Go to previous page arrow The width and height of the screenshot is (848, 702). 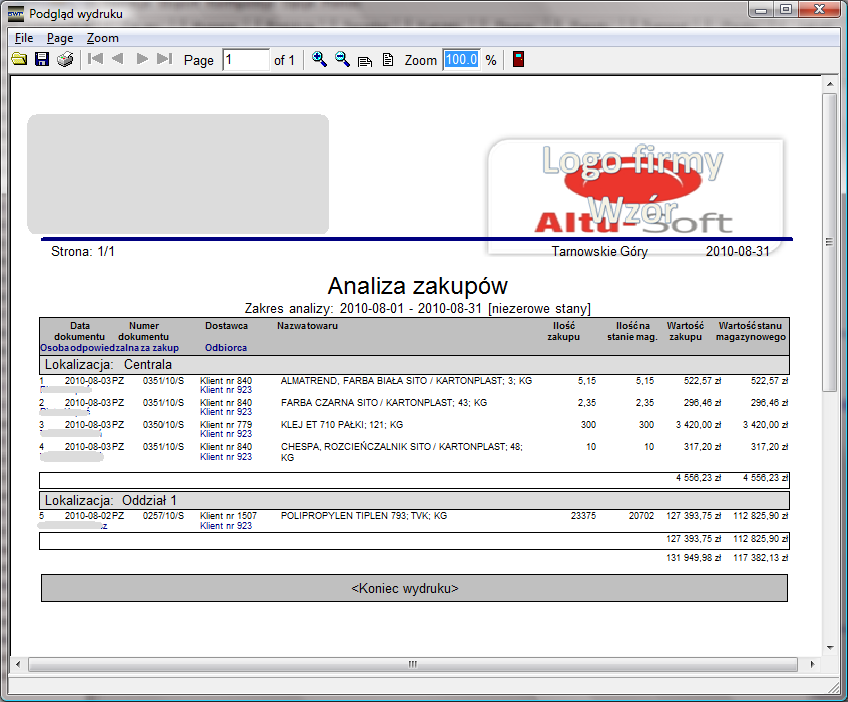[x=118, y=60]
